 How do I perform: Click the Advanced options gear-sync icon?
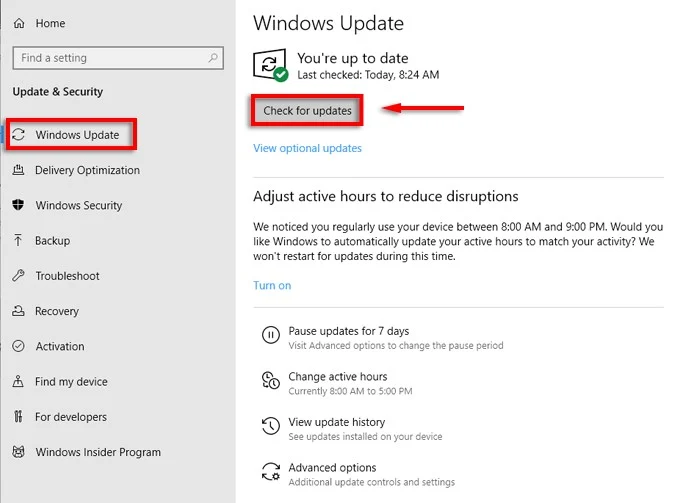271,472
